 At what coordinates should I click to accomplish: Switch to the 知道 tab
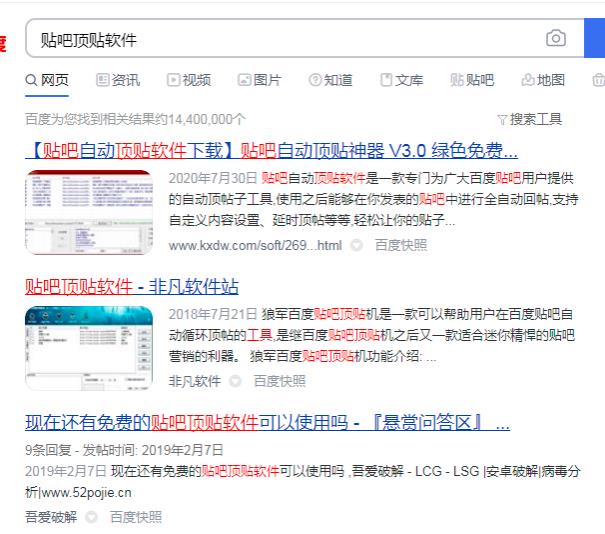[x=331, y=80]
